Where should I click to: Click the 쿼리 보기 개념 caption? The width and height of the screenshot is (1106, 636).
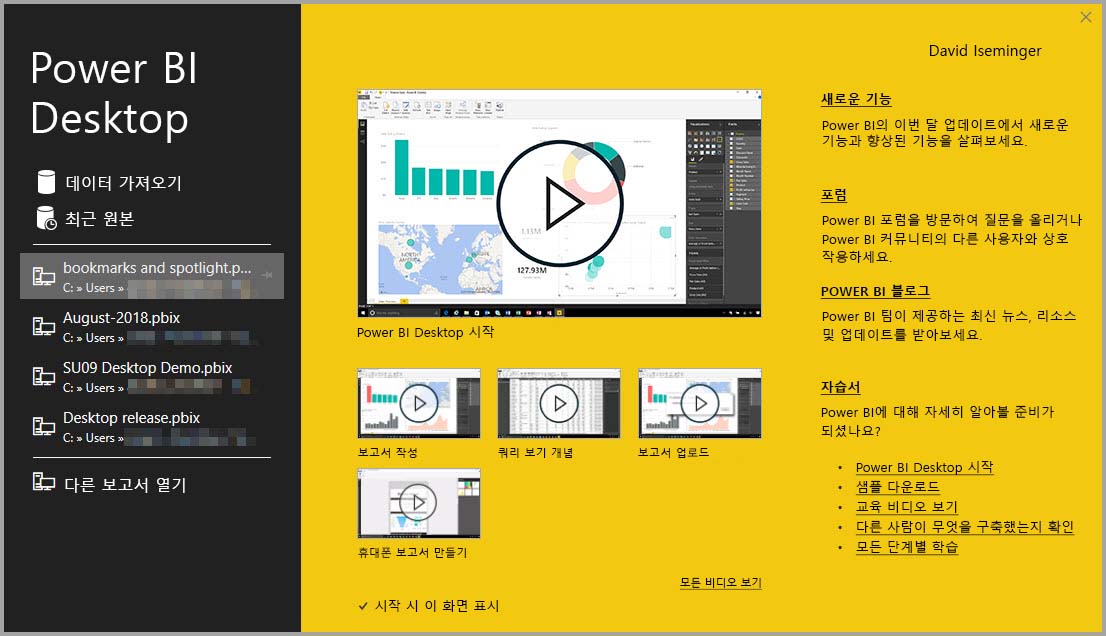coord(535,452)
